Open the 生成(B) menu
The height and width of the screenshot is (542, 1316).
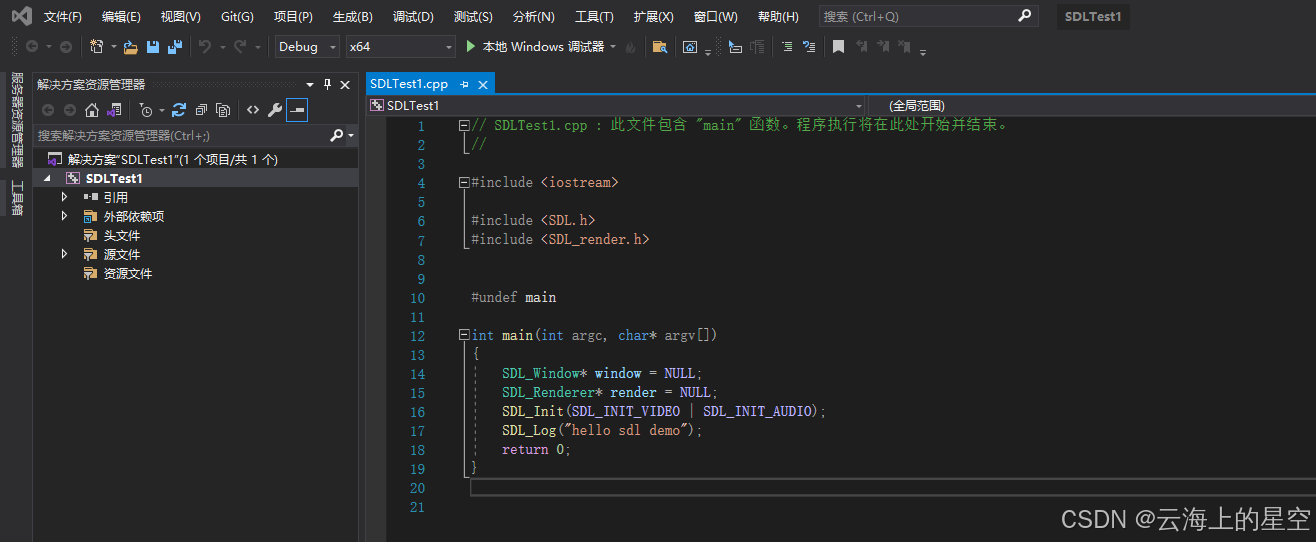pos(352,17)
